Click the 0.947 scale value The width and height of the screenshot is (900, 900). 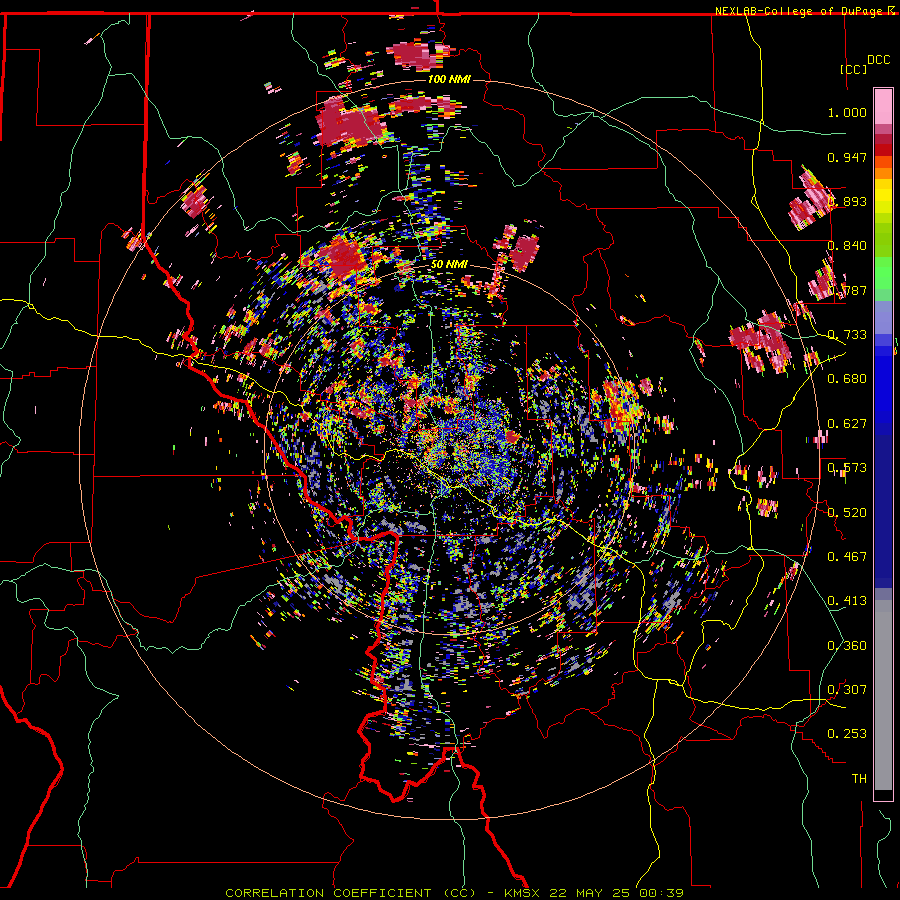click(x=847, y=157)
